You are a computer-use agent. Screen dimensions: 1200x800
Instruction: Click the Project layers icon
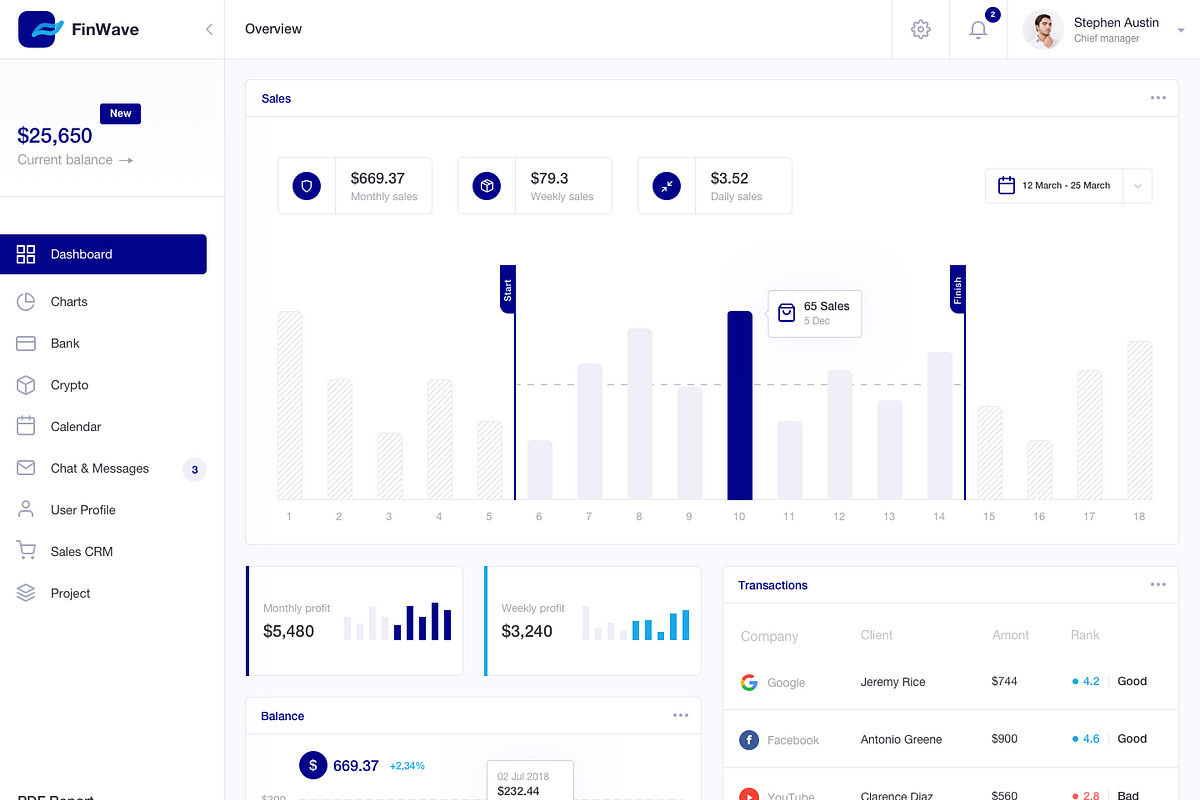click(26, 593)
